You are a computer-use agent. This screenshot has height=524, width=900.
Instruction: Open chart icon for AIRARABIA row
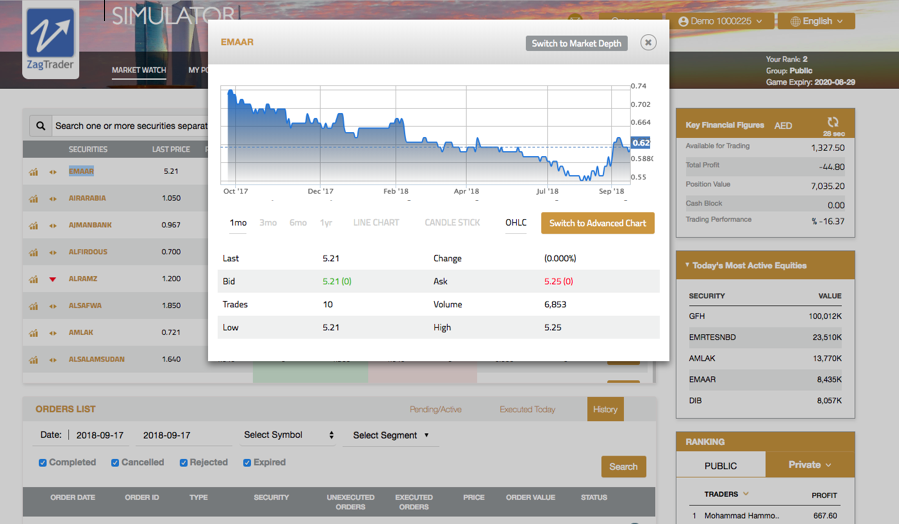coord(34,199)
